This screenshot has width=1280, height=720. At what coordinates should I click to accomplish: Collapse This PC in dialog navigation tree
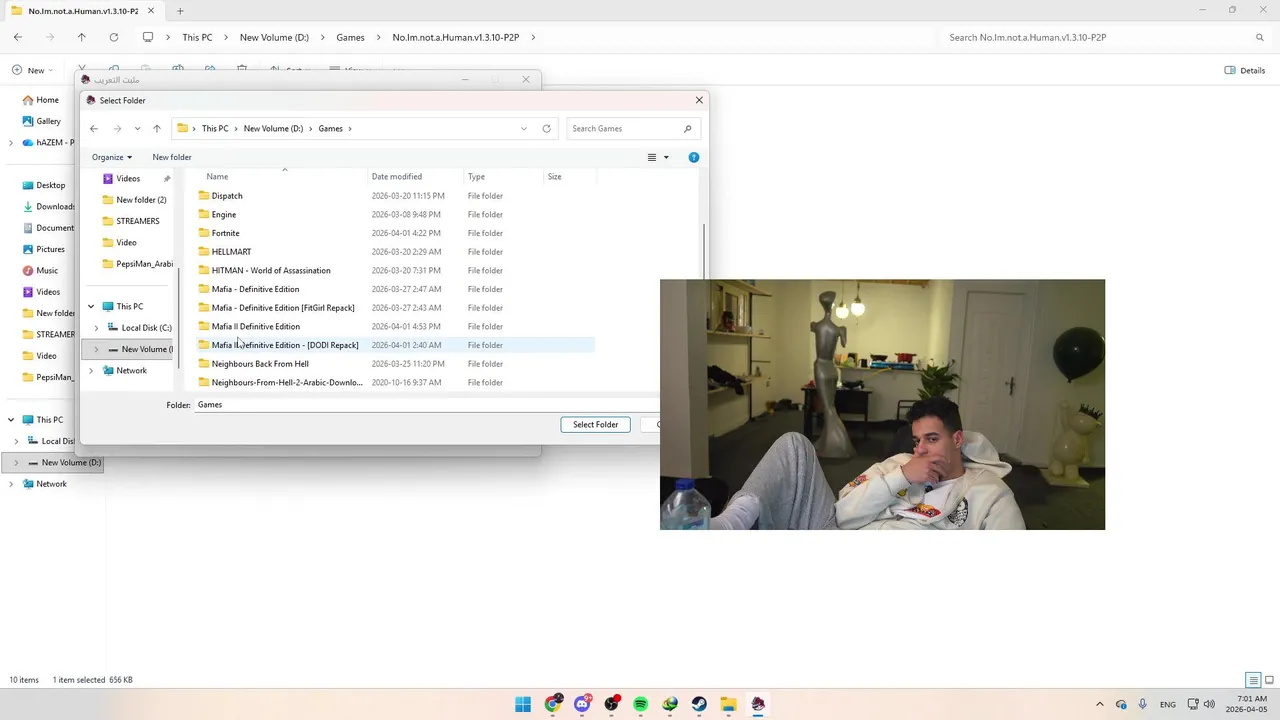point(91,307)
